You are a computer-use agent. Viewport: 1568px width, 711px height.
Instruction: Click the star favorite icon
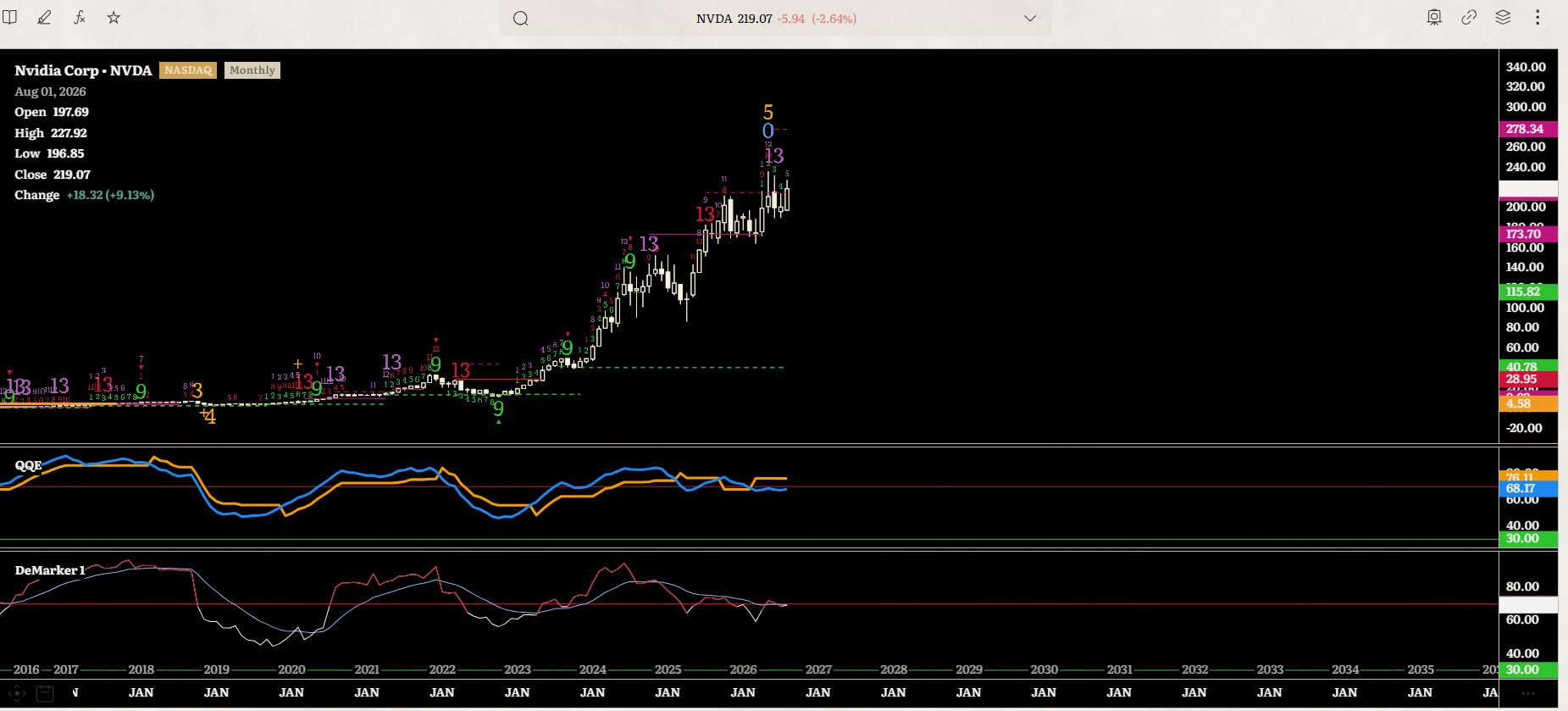click(114, 17)
